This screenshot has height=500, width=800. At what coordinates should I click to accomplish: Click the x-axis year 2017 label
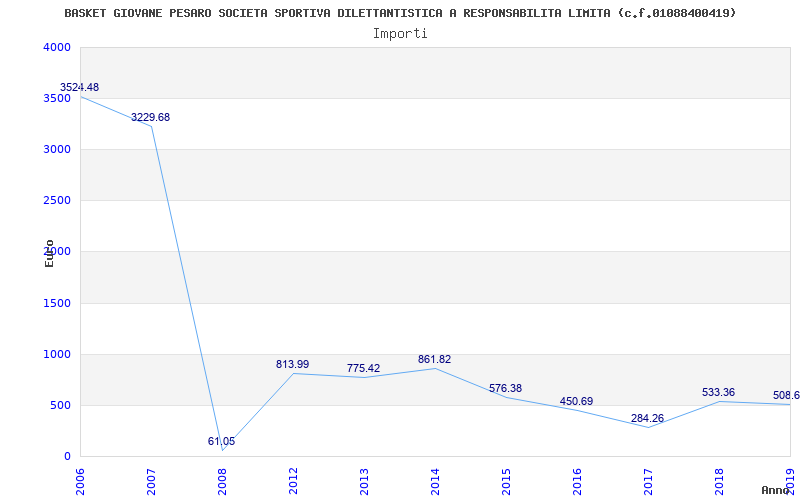(647, 482)
